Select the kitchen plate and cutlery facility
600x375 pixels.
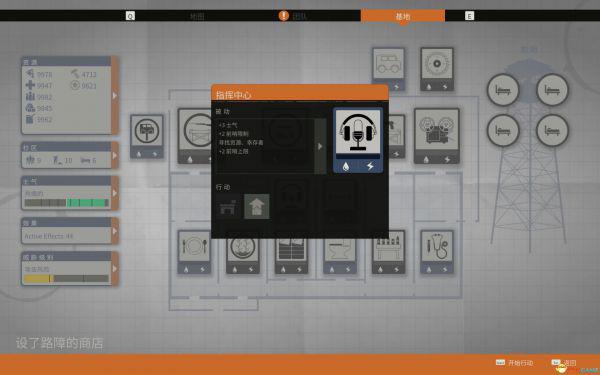coord(194,252)
